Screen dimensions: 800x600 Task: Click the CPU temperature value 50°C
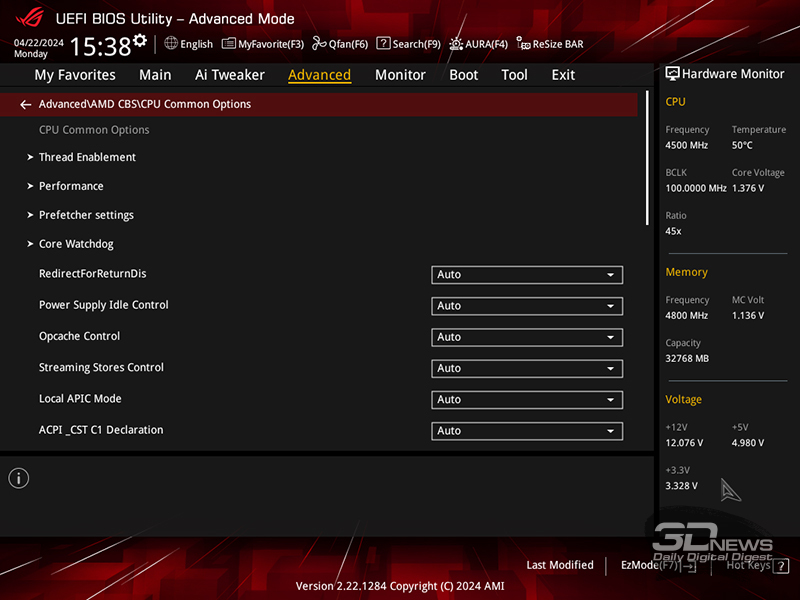pyautogui.click(x=742, y=145)
